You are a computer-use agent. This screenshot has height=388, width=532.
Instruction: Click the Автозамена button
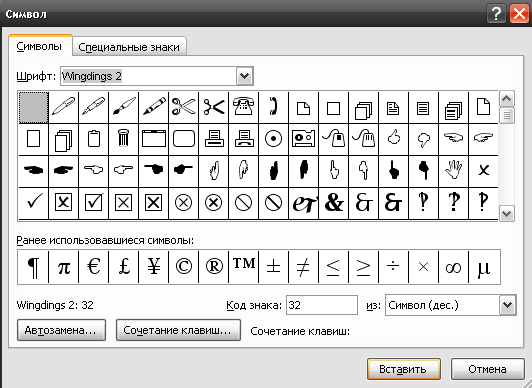(x=61, y=330)
